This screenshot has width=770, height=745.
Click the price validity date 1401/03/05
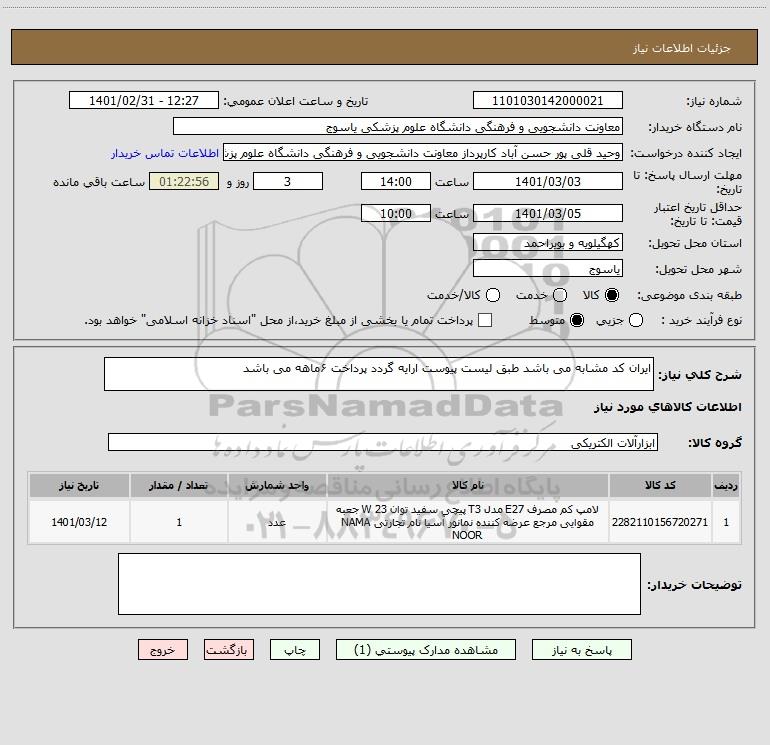coord(548,213)
